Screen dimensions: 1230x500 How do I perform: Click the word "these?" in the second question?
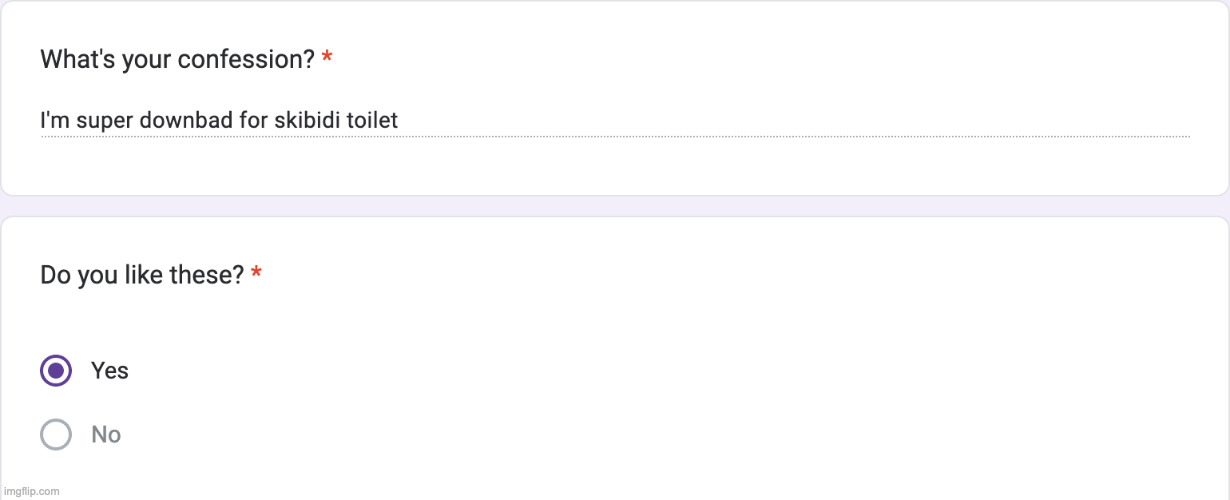tap(209, 275)
